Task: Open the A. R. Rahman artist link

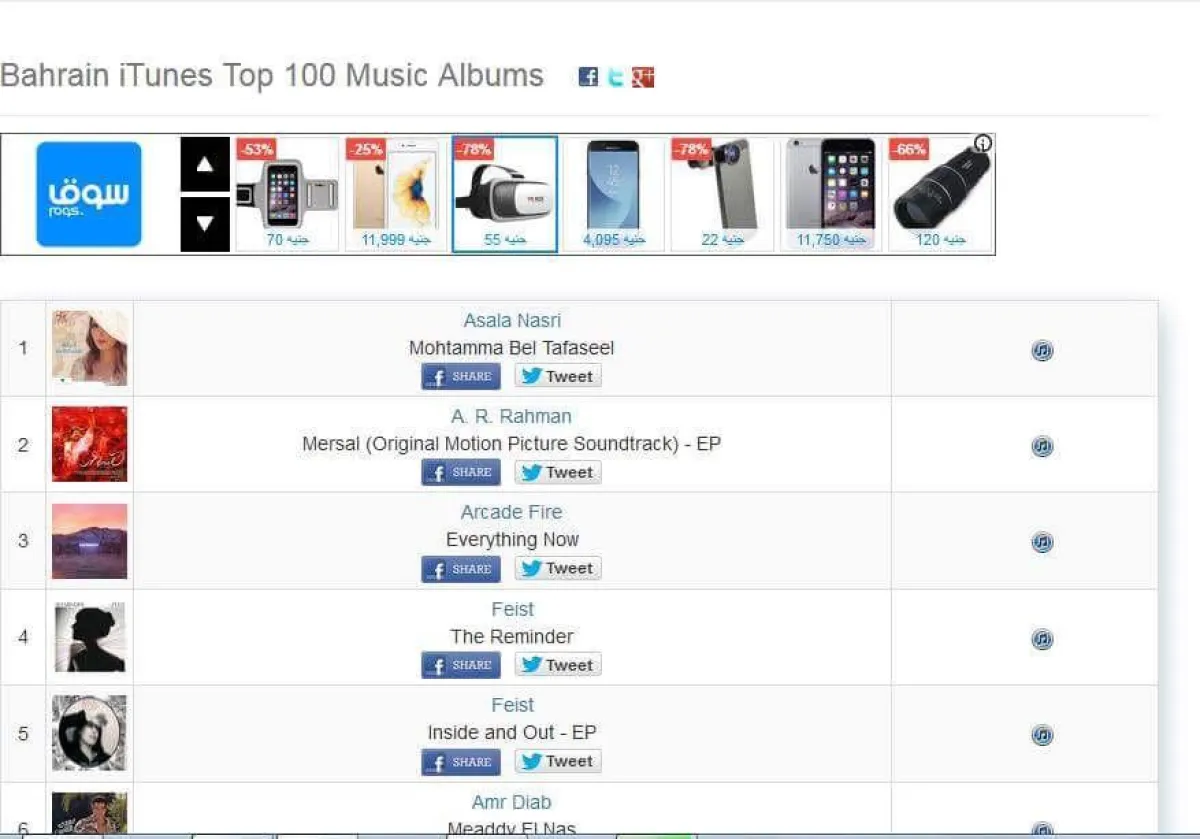Action: click(512, 416)
